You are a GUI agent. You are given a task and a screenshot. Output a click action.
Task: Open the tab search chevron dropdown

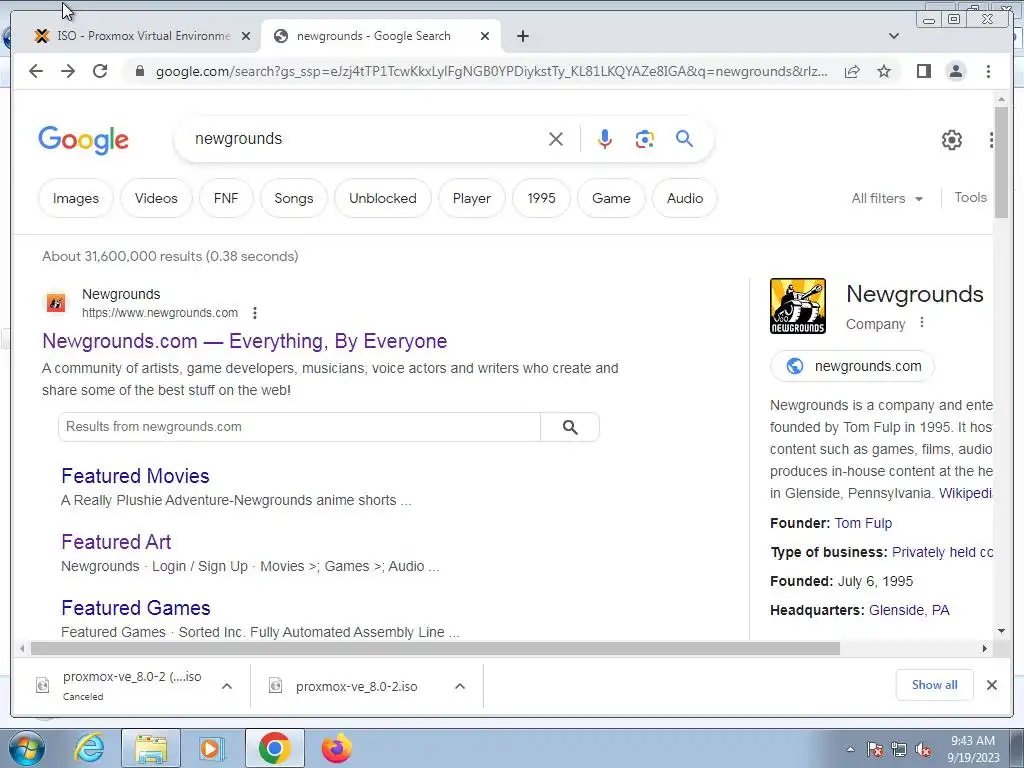click(894, 36)
